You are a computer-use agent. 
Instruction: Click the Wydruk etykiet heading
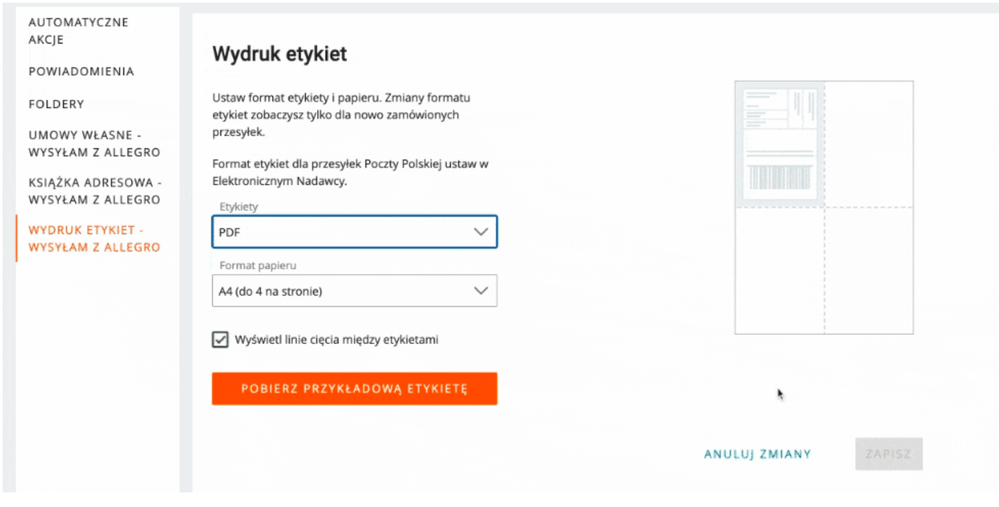pyautogui.click(x=280, y=54)
